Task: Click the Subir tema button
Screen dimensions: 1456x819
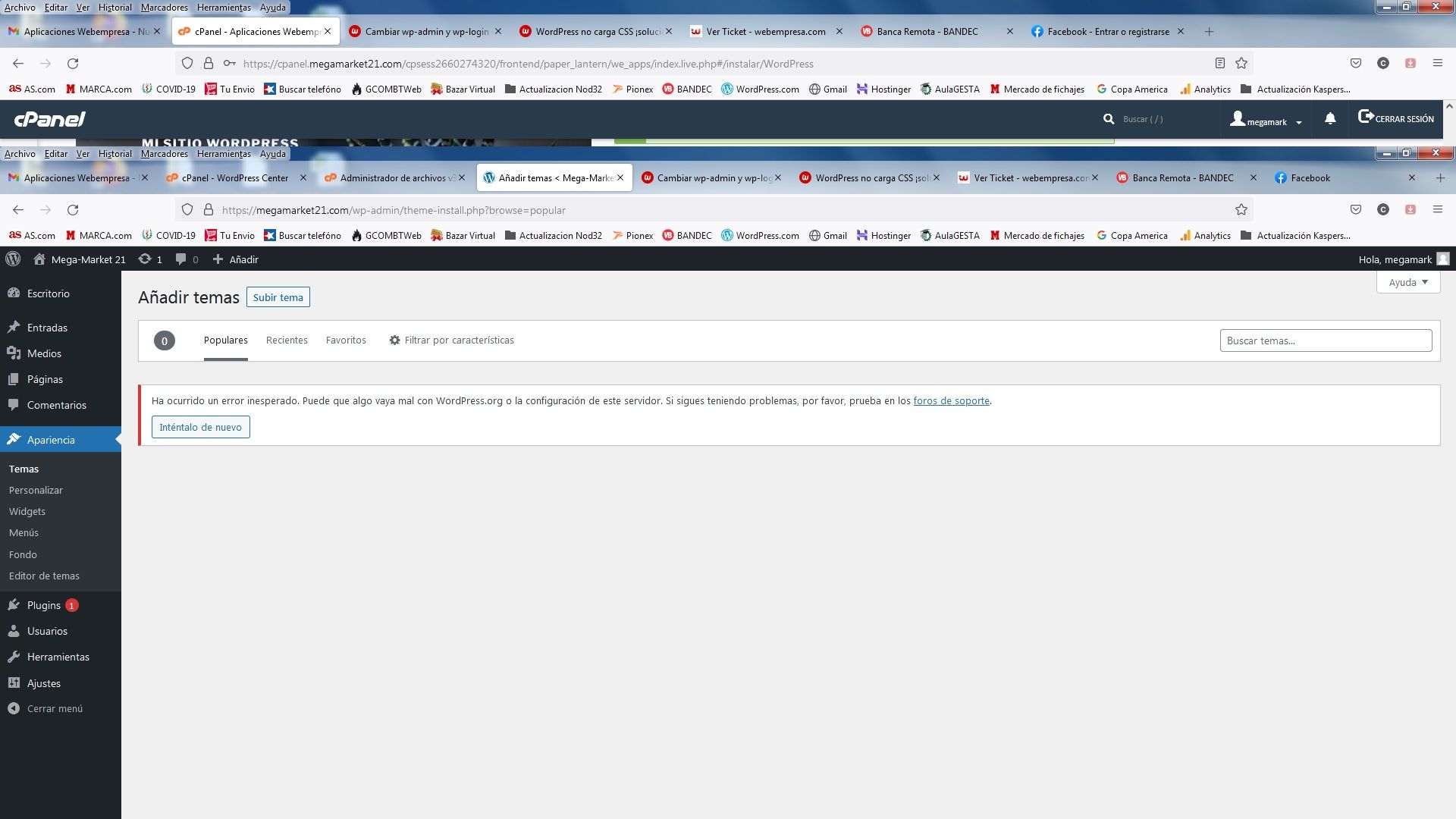Action: click(x=278, y=297)
